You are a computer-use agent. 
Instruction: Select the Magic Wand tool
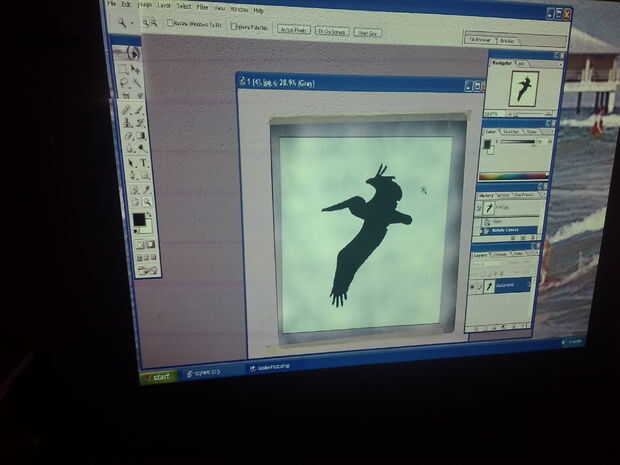click(x=137, y=82)
